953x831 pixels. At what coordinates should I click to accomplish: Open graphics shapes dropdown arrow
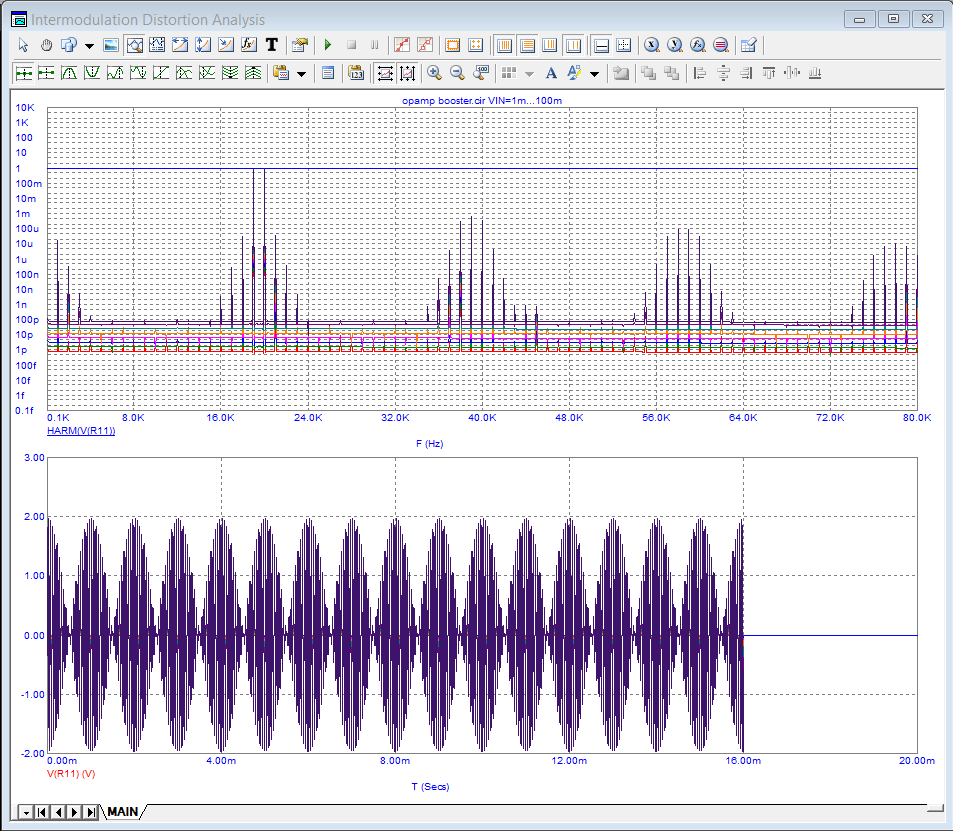[89, 46]
